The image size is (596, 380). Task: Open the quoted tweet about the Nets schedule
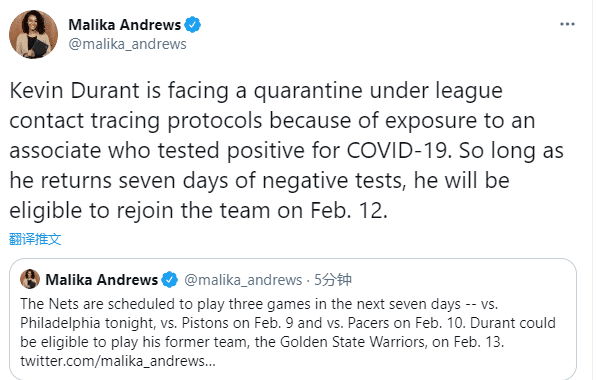point(293,318)
